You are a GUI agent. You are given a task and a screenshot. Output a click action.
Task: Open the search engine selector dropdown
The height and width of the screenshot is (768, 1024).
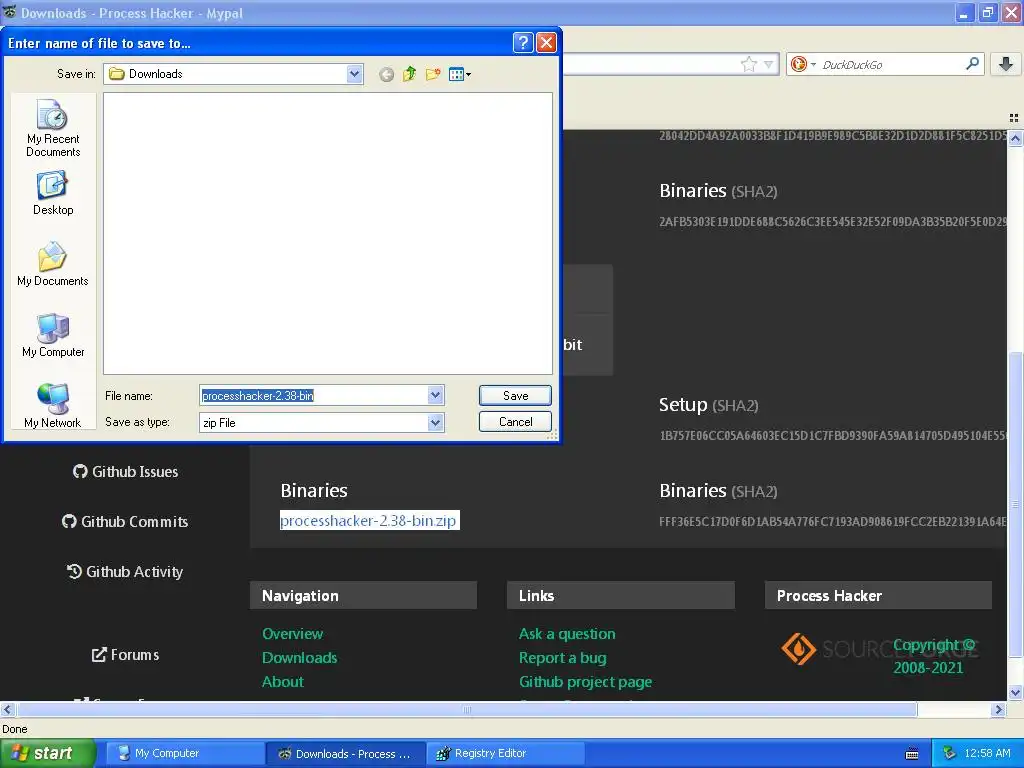point(803,64)
